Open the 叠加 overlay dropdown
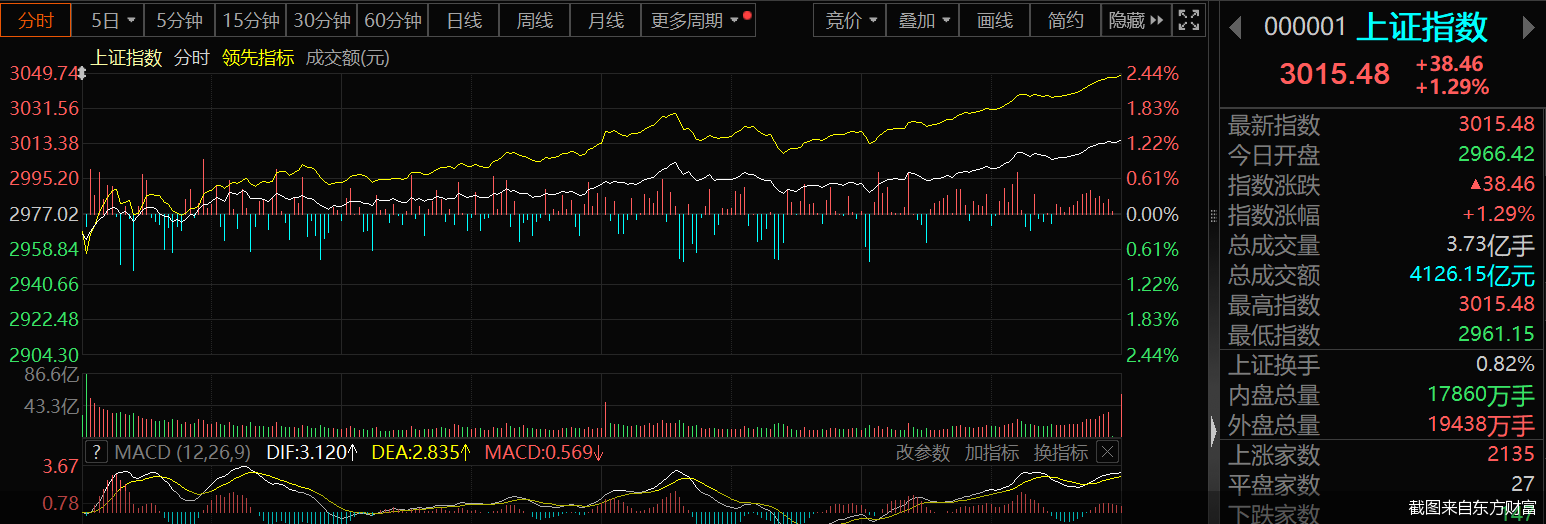The width and height of the screenshot is (1546, 524). click(923, 20)
